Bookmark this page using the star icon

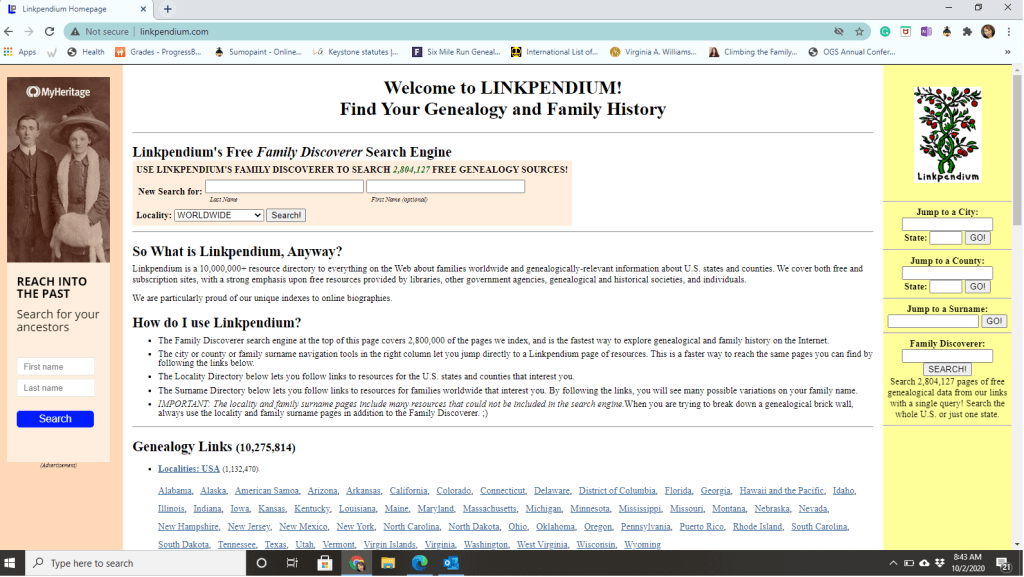[x=859, y=32]
